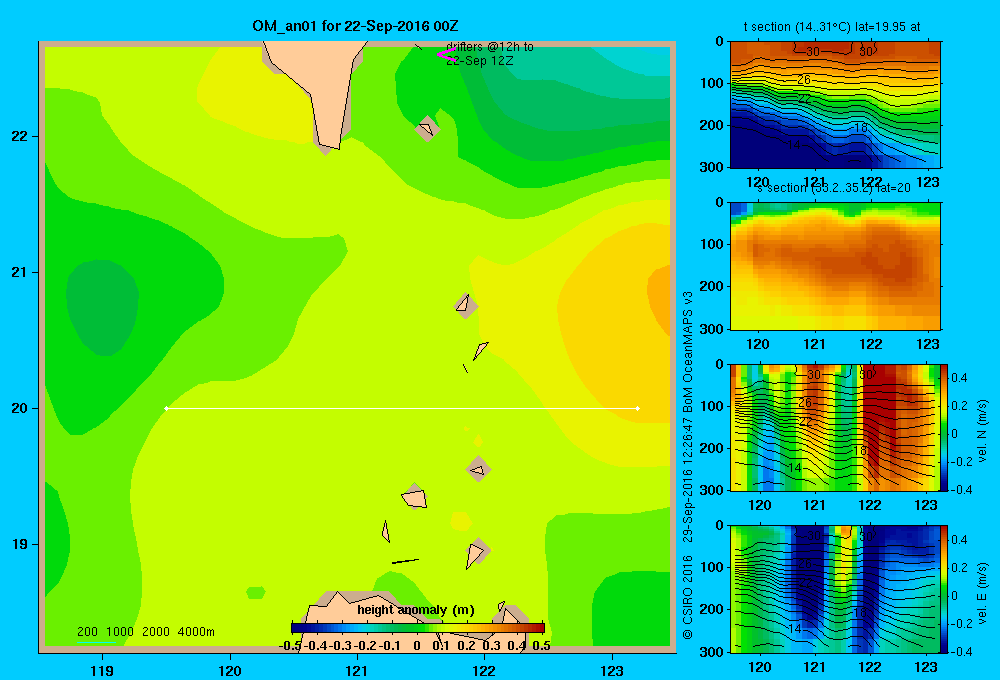The width and height of the screenshot is (1000, 680).
Task: Click the '300' depth label of salinity section
Action: tap(711, 329)
